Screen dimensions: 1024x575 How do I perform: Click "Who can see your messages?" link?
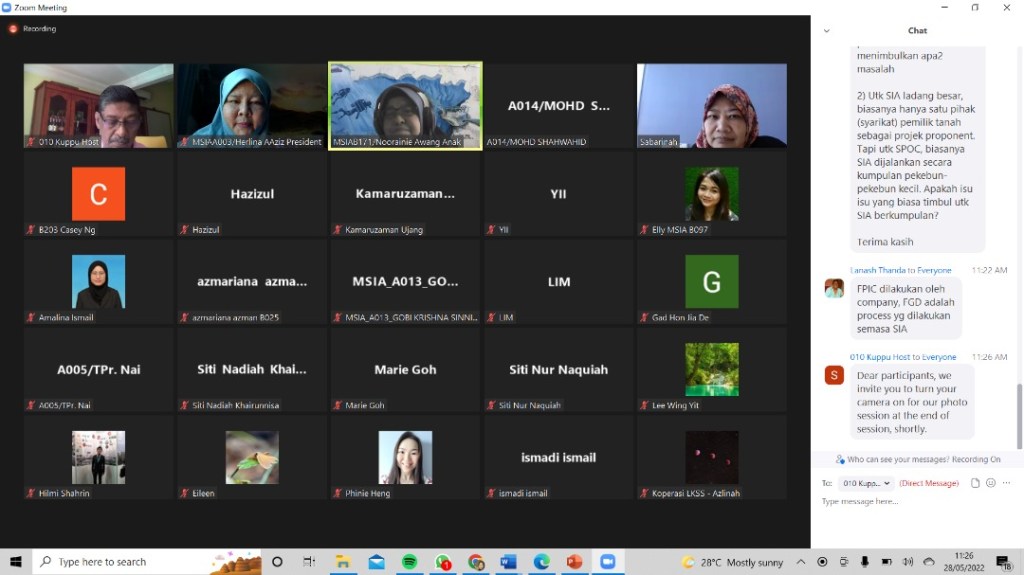pos(897,460)
